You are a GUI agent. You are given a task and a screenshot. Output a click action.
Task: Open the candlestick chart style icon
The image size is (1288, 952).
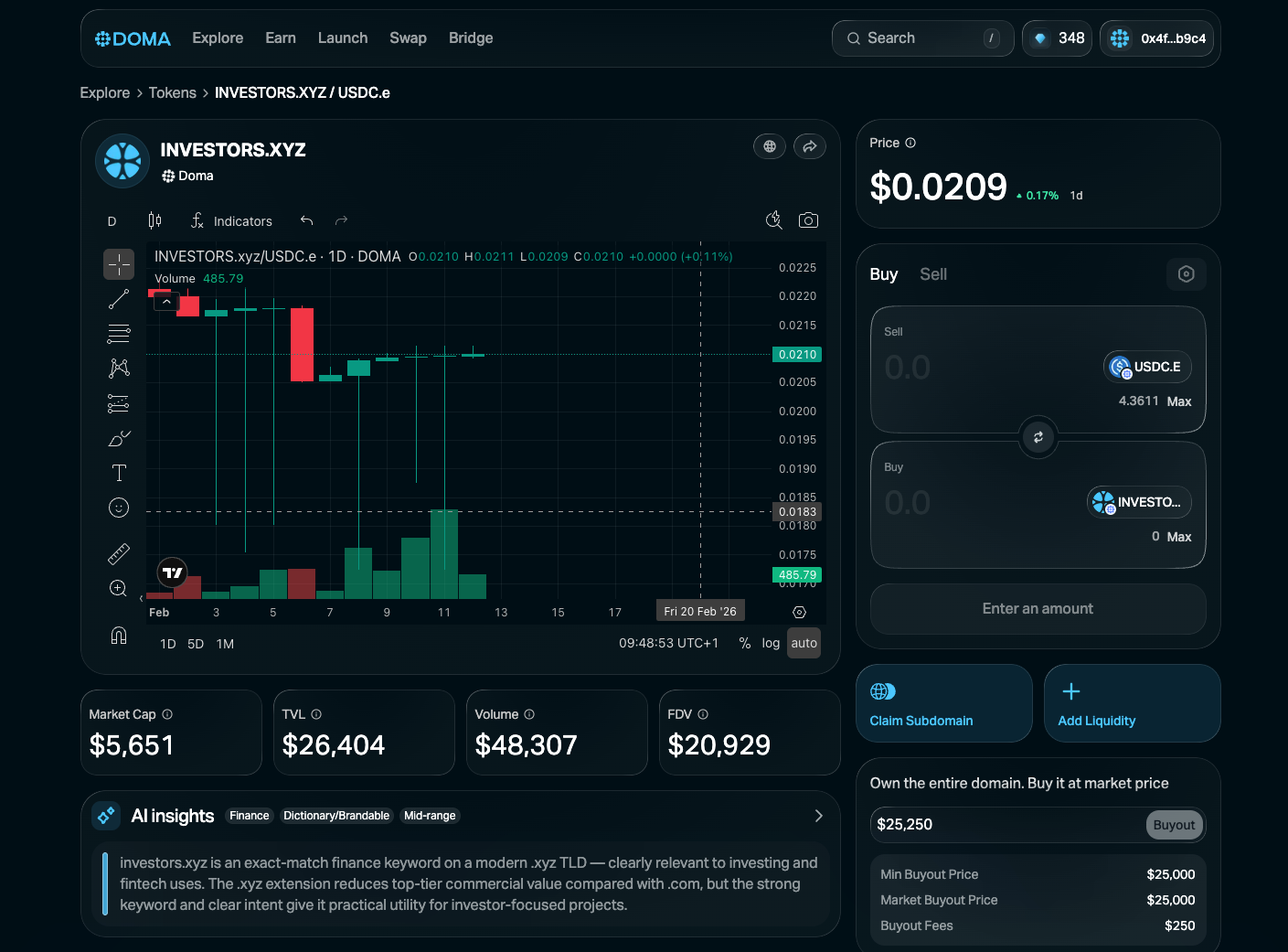point(154,220)
